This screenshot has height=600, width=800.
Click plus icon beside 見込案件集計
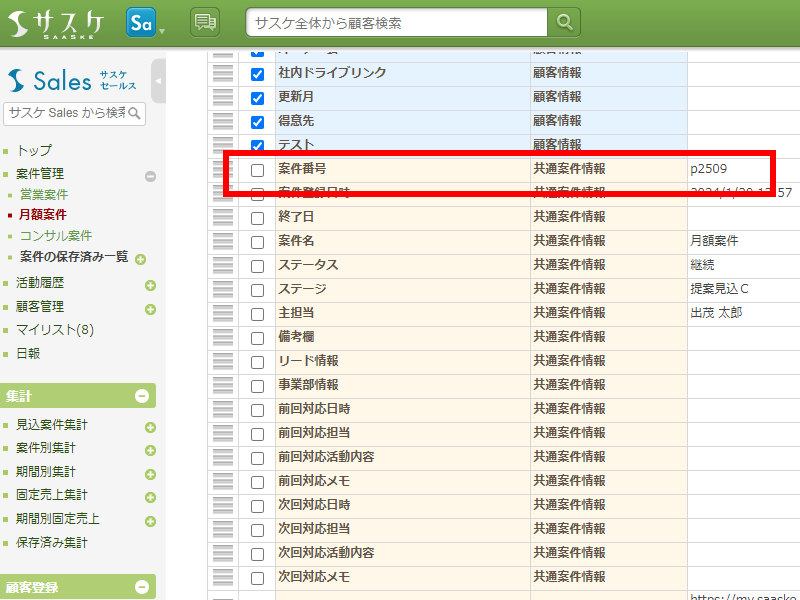150,427
